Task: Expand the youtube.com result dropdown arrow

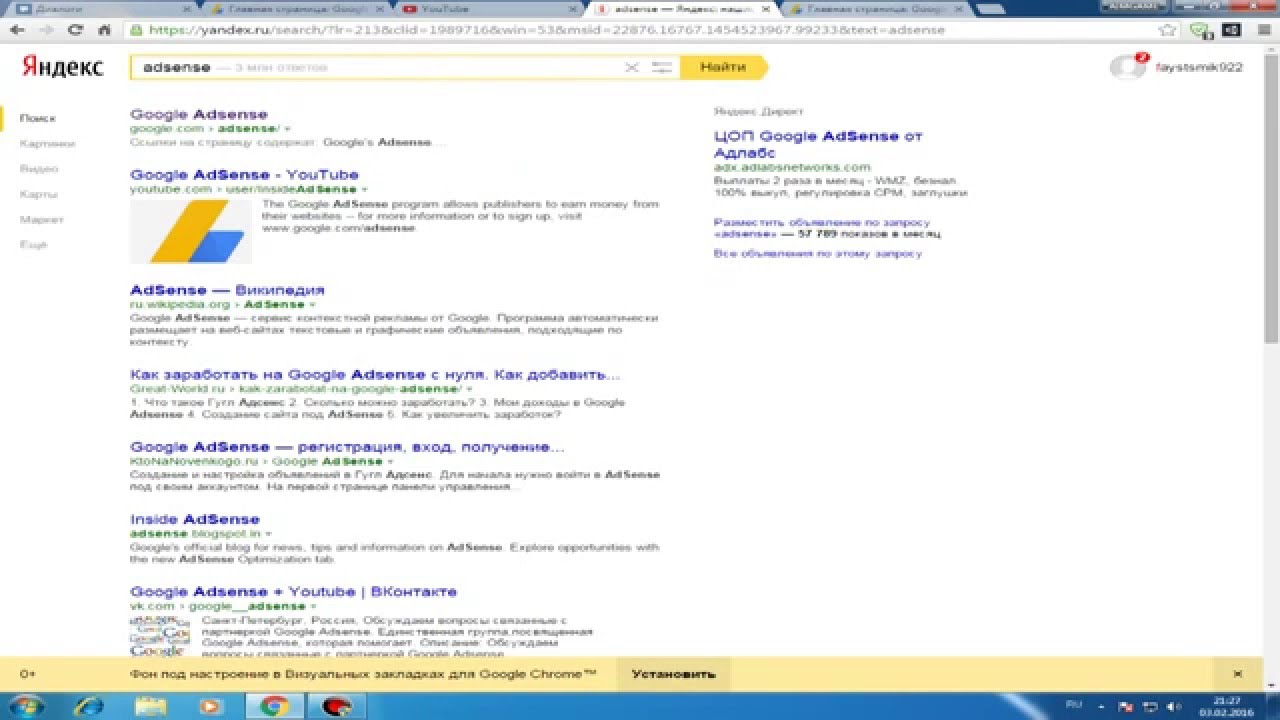Action: point(364,189)
